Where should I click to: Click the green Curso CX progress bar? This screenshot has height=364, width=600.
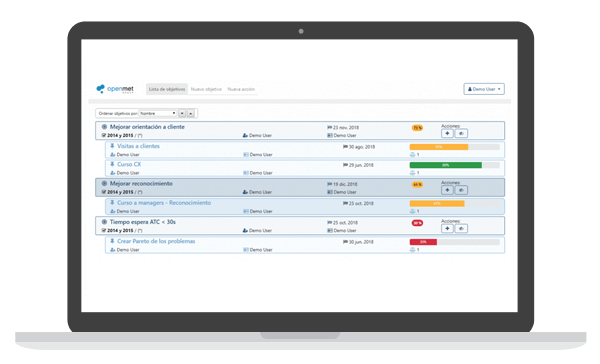click(446, 165)
